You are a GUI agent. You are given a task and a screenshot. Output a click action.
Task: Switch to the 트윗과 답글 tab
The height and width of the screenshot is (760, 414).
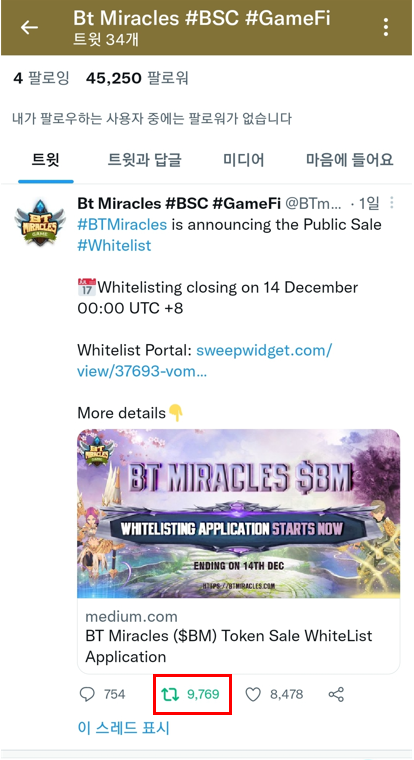pyautogui.click(x=144, y=159)
